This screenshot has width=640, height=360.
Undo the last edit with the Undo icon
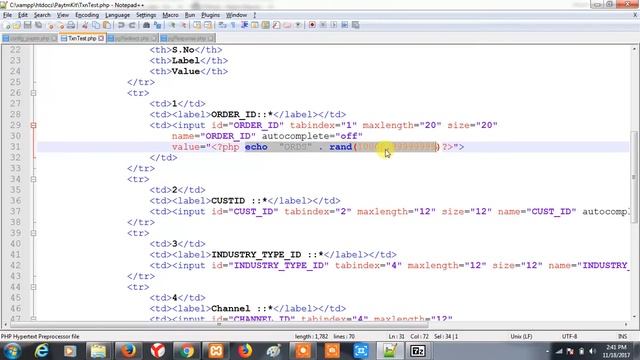pyautogui.click(x=121, y=25)
